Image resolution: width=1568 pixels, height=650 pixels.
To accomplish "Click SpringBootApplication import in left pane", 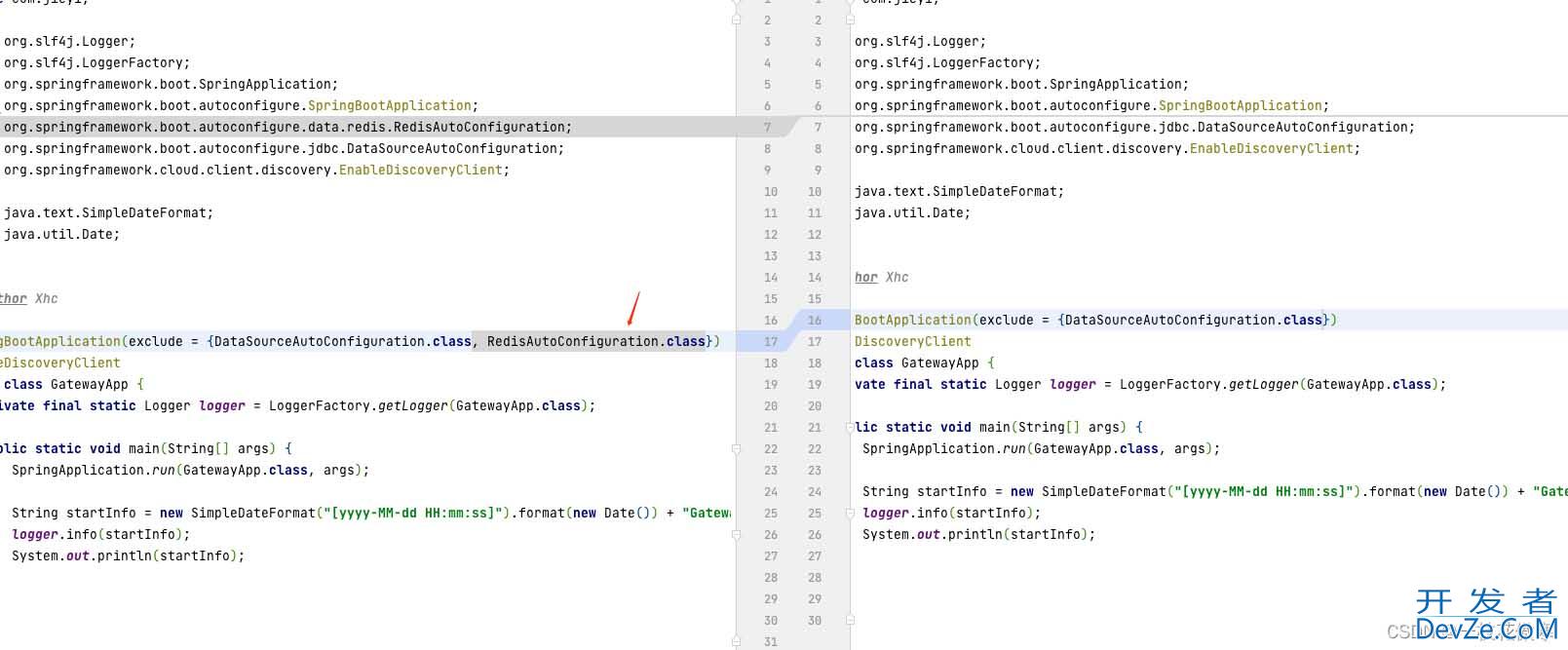I will tap(241, 105).
